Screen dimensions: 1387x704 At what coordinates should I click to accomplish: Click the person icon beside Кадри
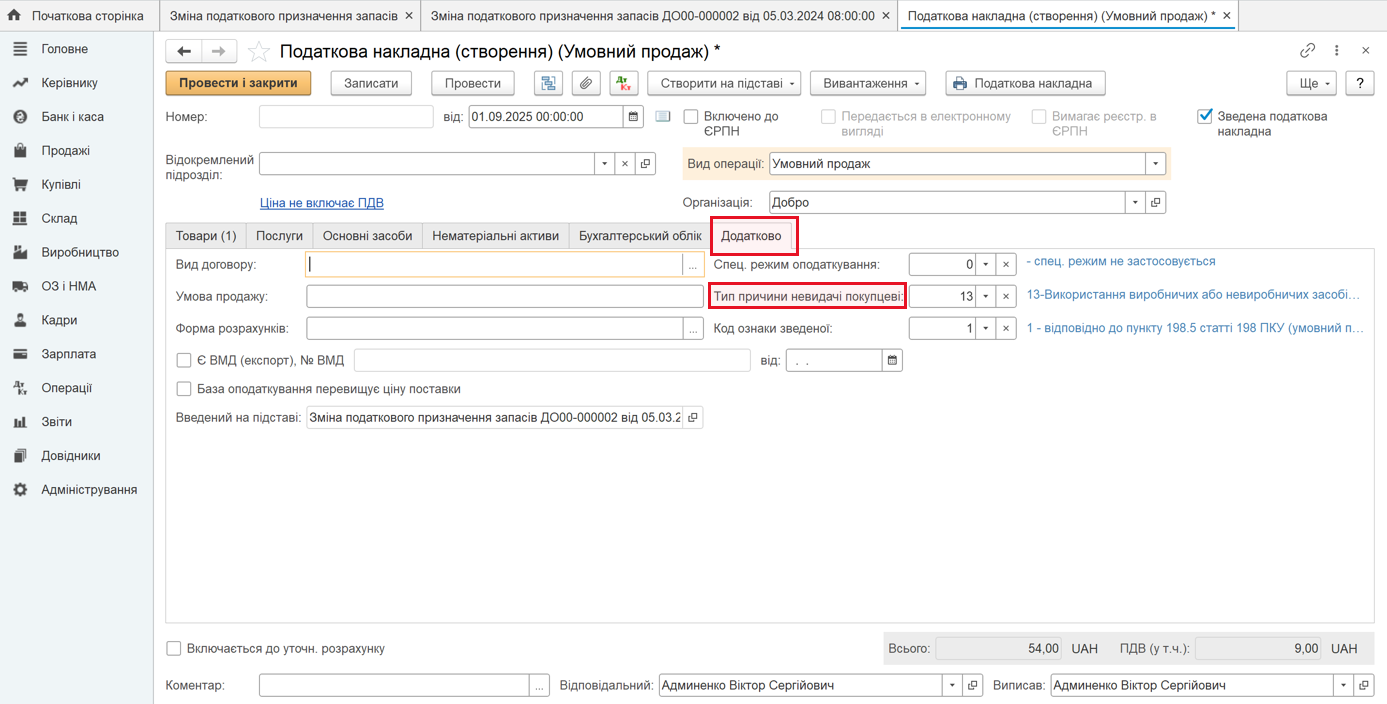tap(20, 321)
